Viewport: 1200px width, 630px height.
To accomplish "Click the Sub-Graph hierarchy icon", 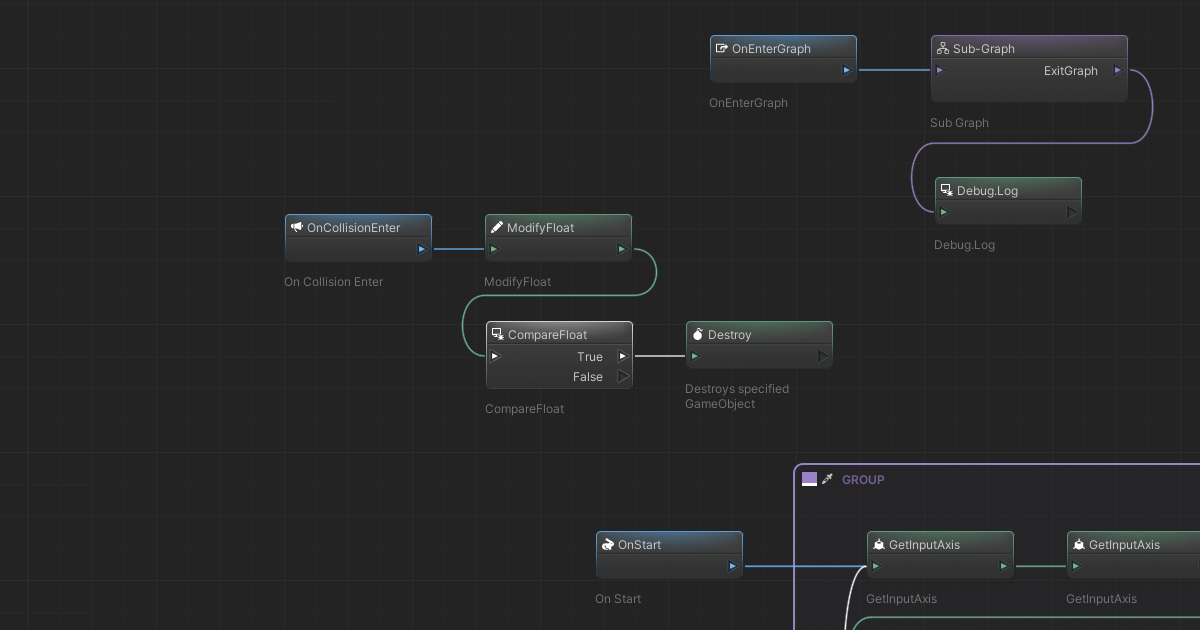I will (942, 49).
